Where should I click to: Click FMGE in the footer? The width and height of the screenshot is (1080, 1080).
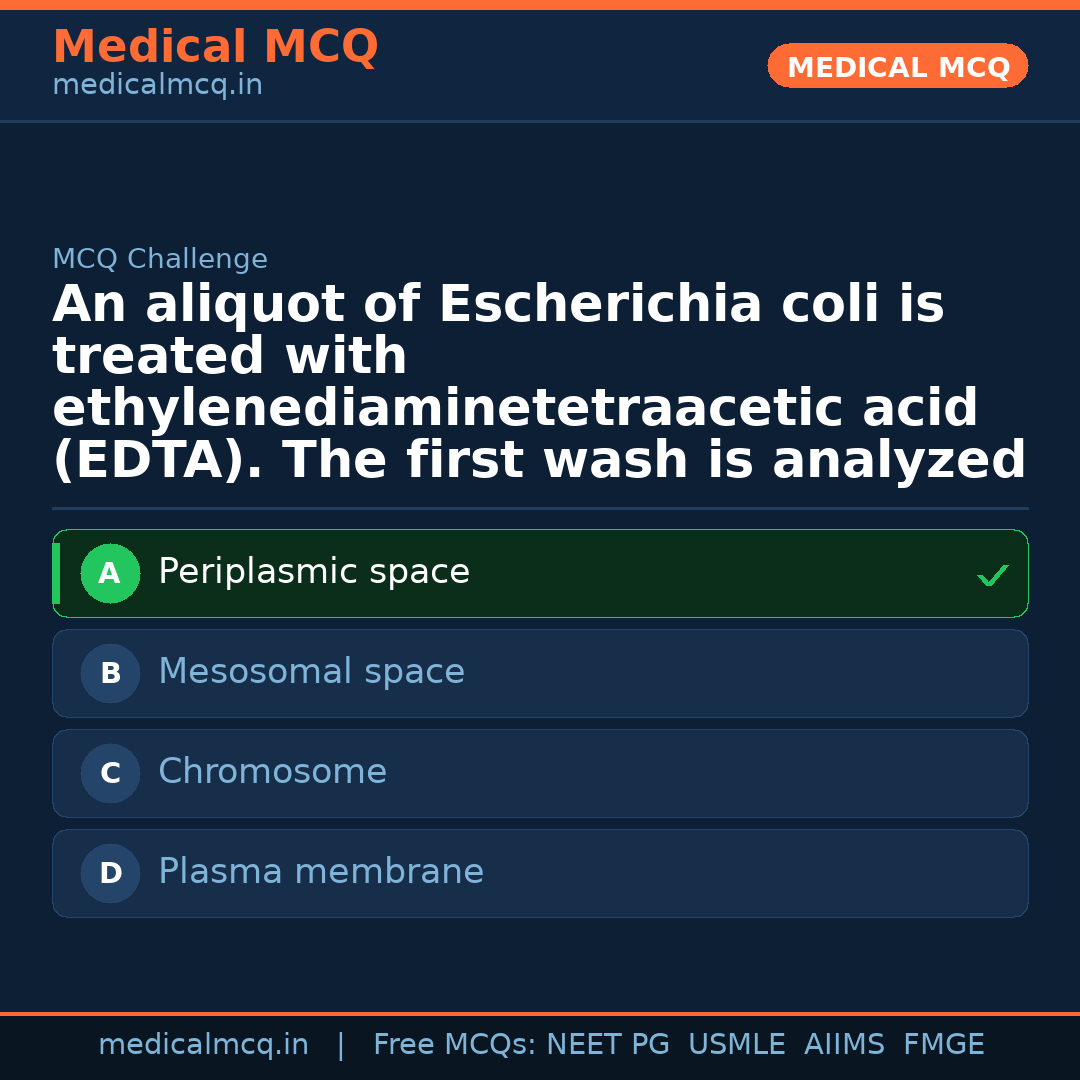[x=944, y=1045]
